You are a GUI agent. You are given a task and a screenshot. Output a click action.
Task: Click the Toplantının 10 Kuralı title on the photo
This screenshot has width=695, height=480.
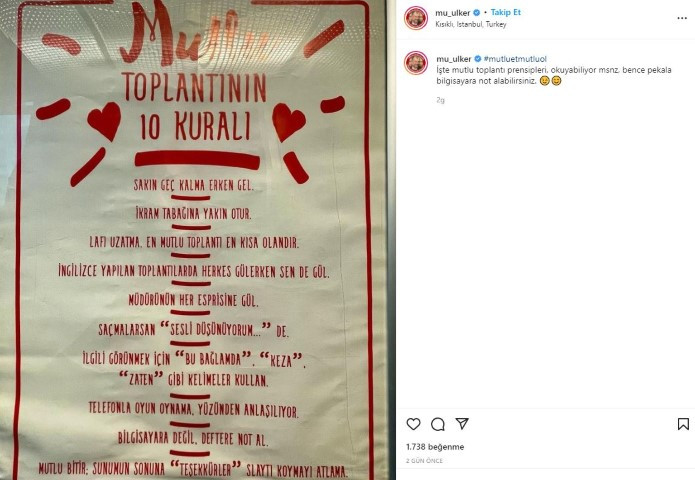click(x=195, y=106)
